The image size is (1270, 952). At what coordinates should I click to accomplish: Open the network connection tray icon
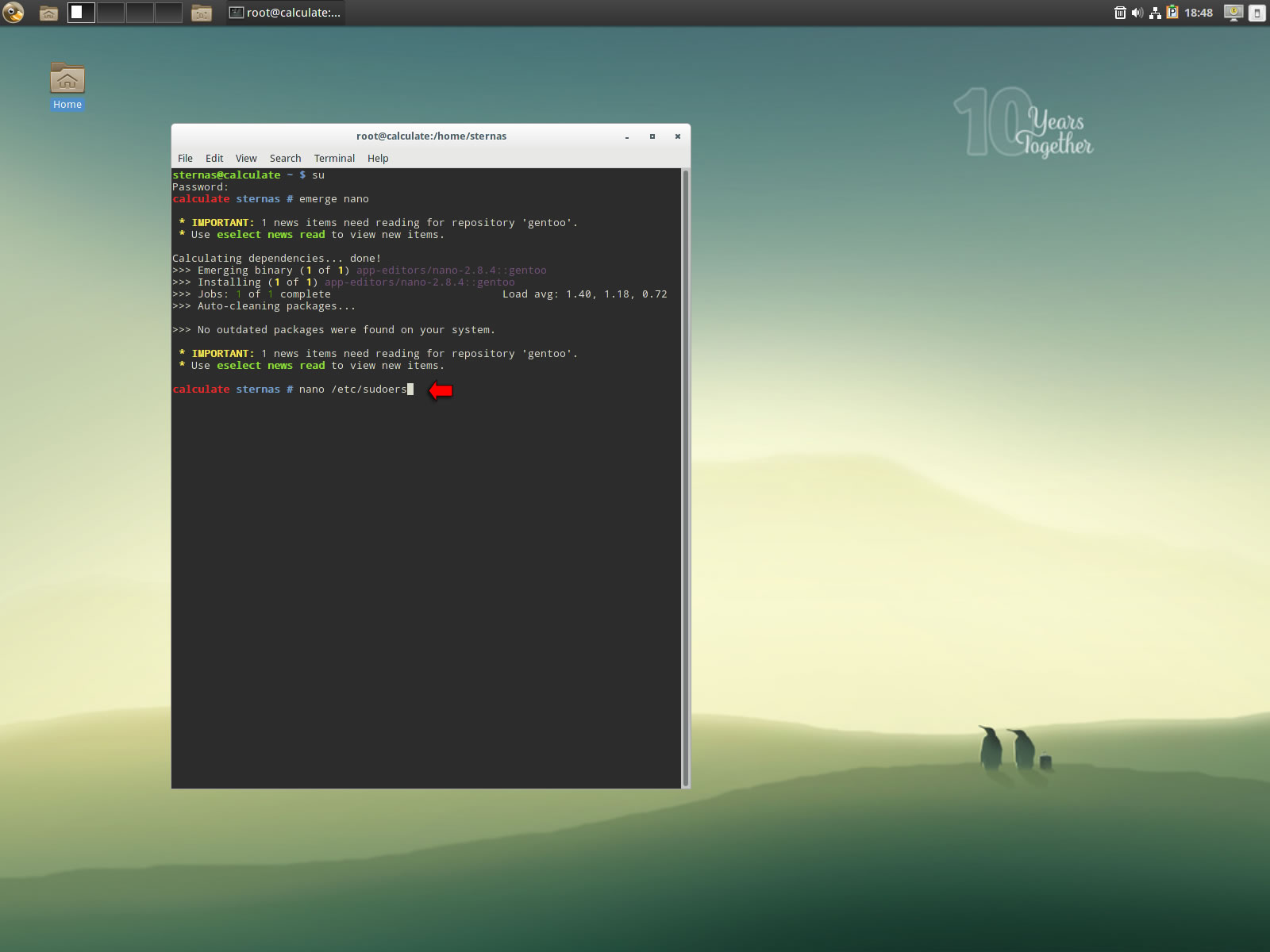(1155, 13)
